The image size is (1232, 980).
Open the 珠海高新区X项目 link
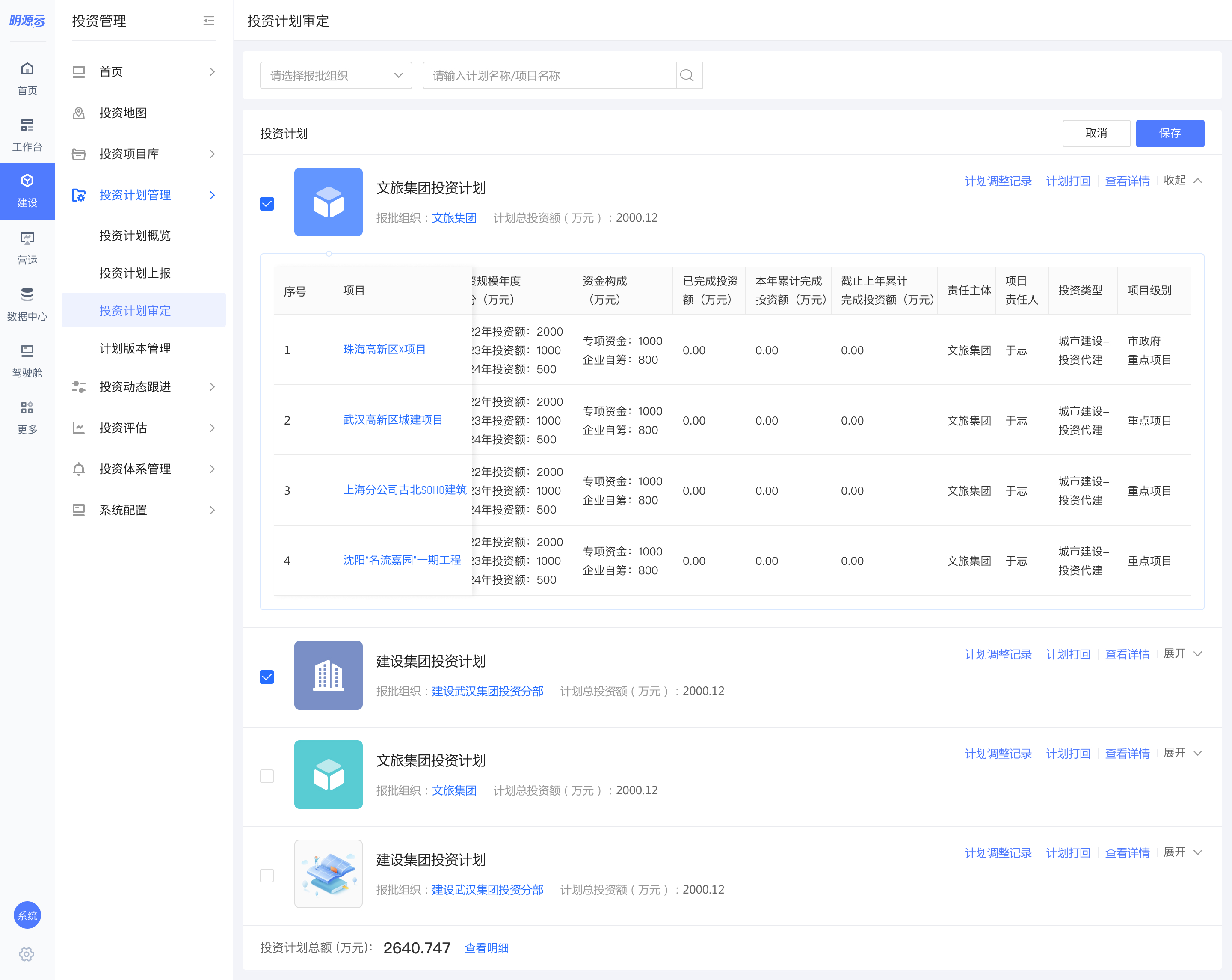coord(384,349)
